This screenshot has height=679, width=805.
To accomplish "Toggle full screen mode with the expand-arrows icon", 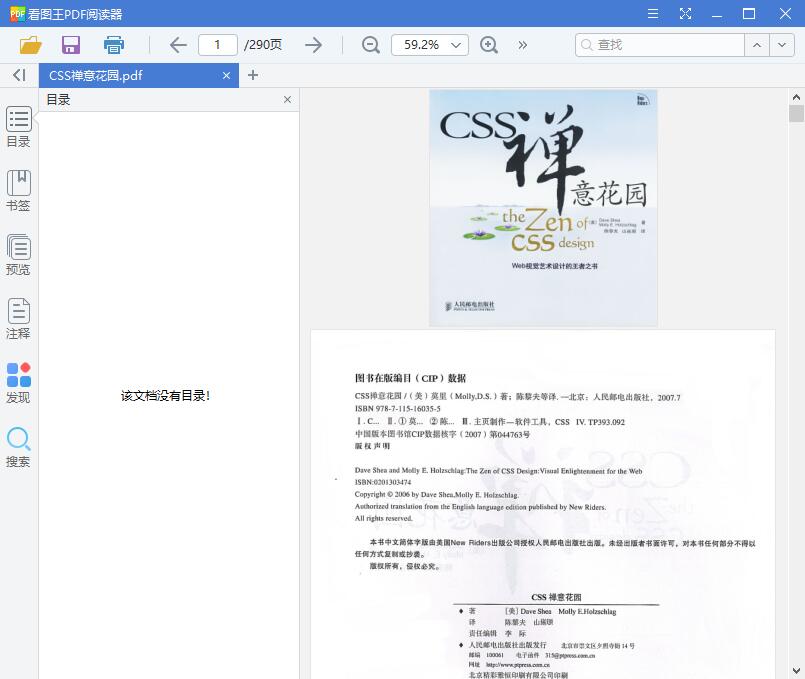I will [x=685, y=14].
